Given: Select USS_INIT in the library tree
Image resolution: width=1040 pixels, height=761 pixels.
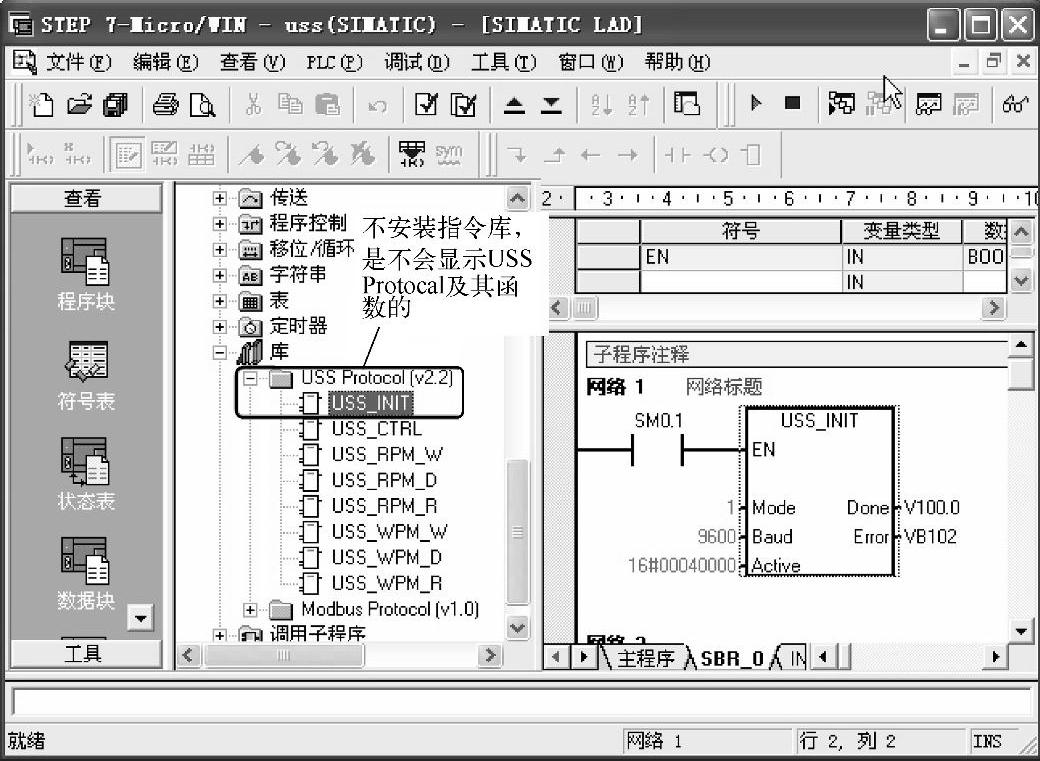Looking at the screenshot, I should click(371, 403).
